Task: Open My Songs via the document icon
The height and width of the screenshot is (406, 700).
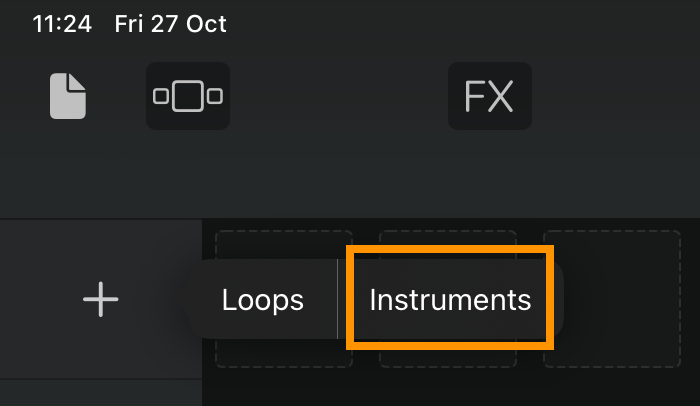Action: tap(67, 96)
